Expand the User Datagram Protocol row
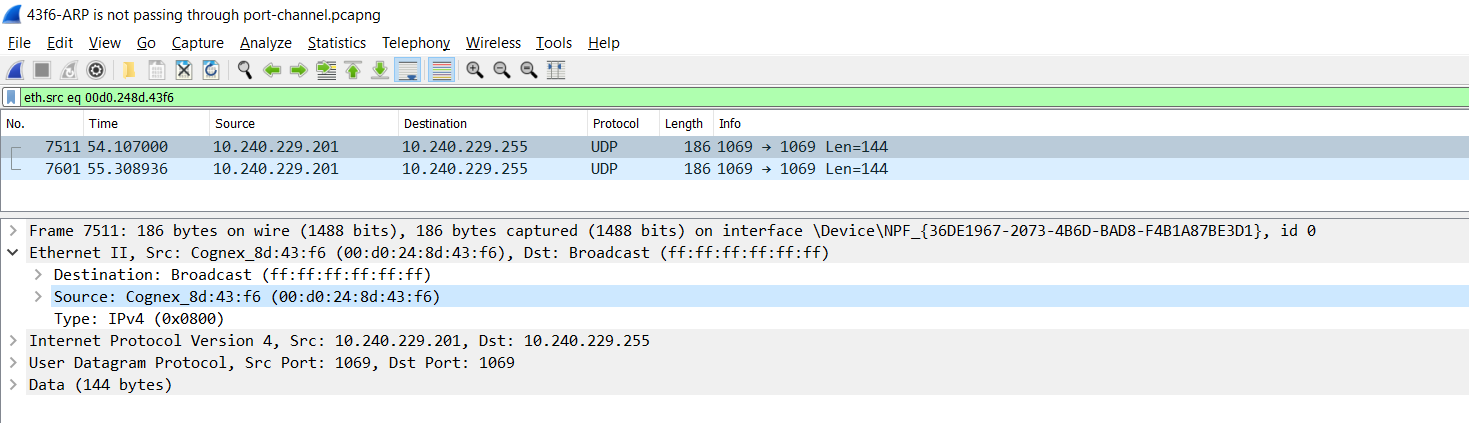Image resolution: width=1469 pixels, height=423 pixels. 13,363
